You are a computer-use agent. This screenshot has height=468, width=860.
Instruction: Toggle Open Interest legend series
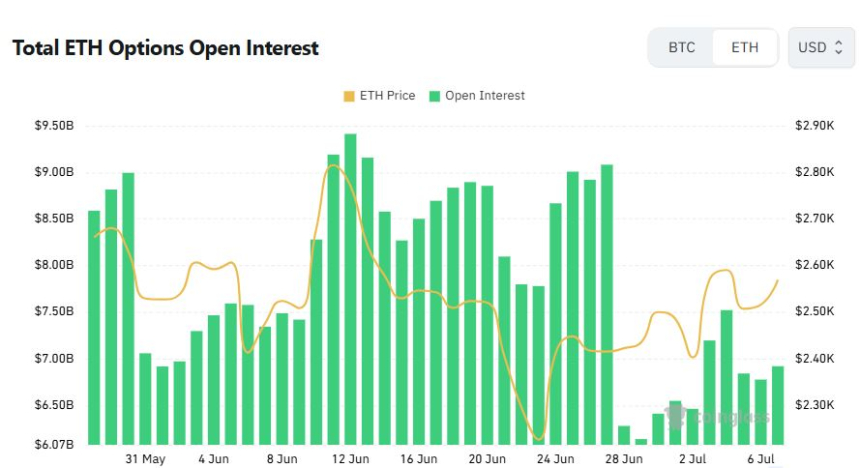(x=477, y=96)
